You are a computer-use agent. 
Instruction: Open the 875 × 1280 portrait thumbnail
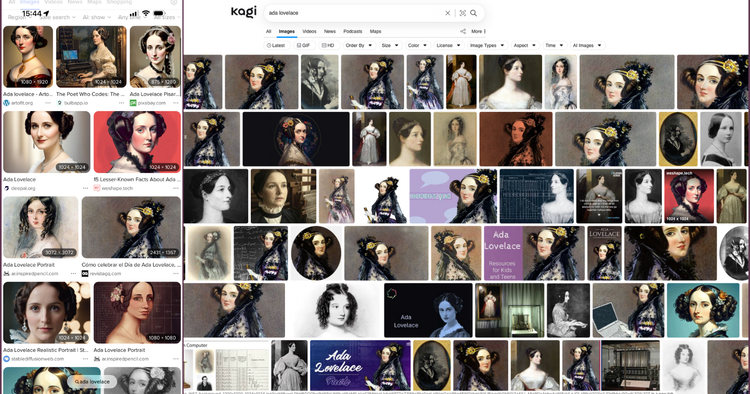[155, 56]
